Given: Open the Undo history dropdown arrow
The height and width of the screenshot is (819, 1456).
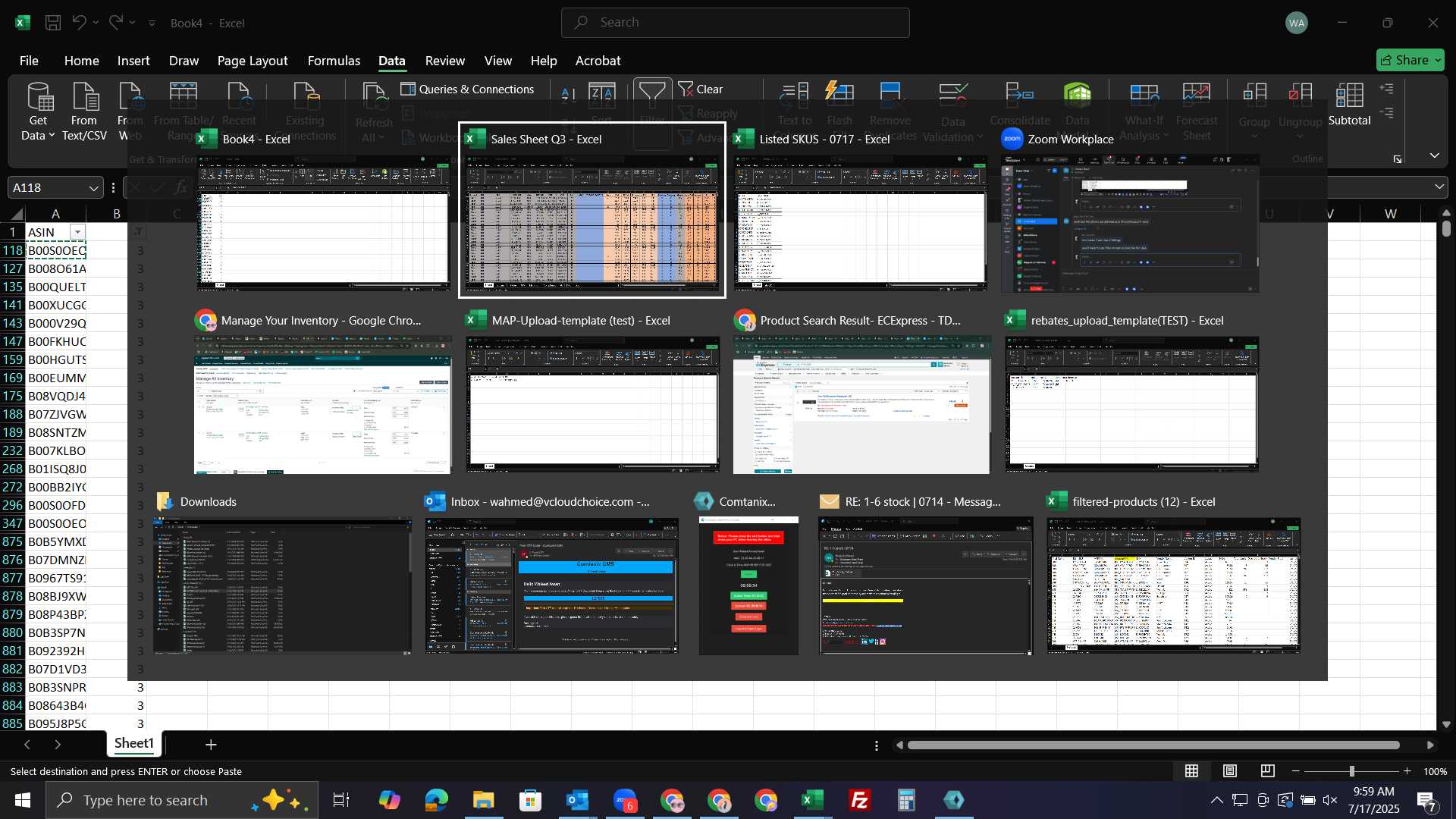Looking at the screenshot, I should click(96, 23).
